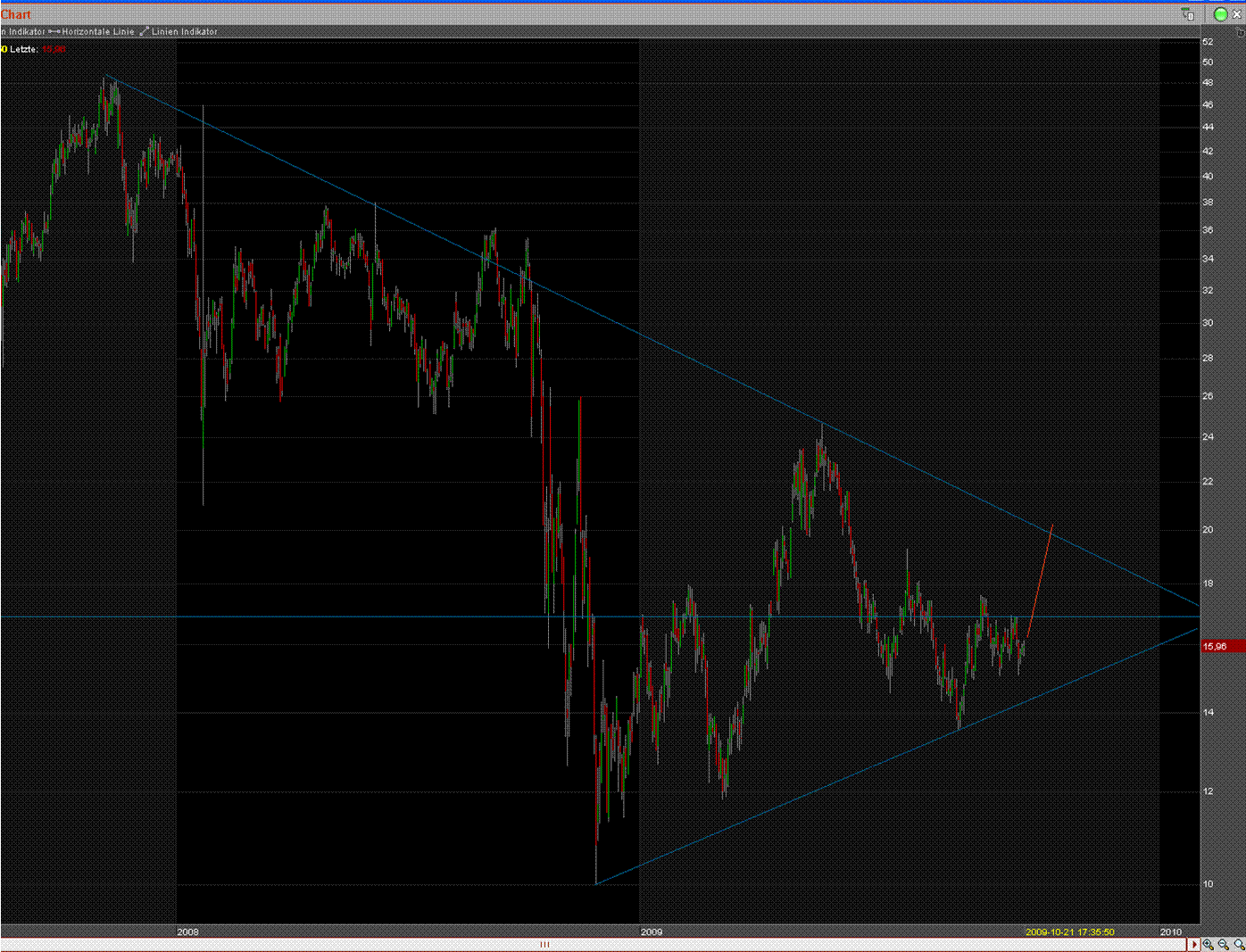Click the 2009 label on time axis
1246x952 pixels.
[652, 931]
